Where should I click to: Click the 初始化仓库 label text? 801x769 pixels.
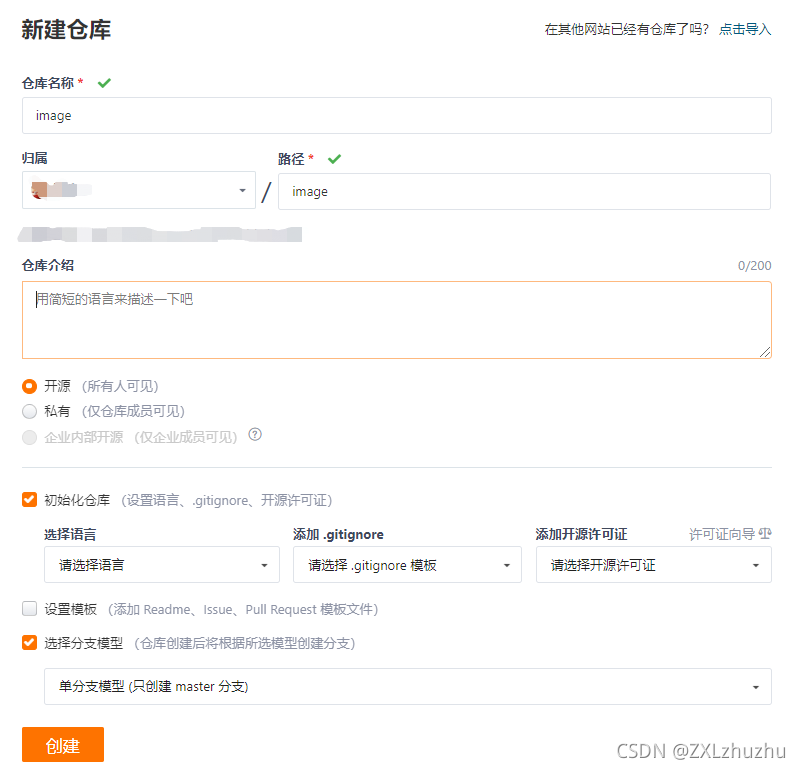coord(77,500)
